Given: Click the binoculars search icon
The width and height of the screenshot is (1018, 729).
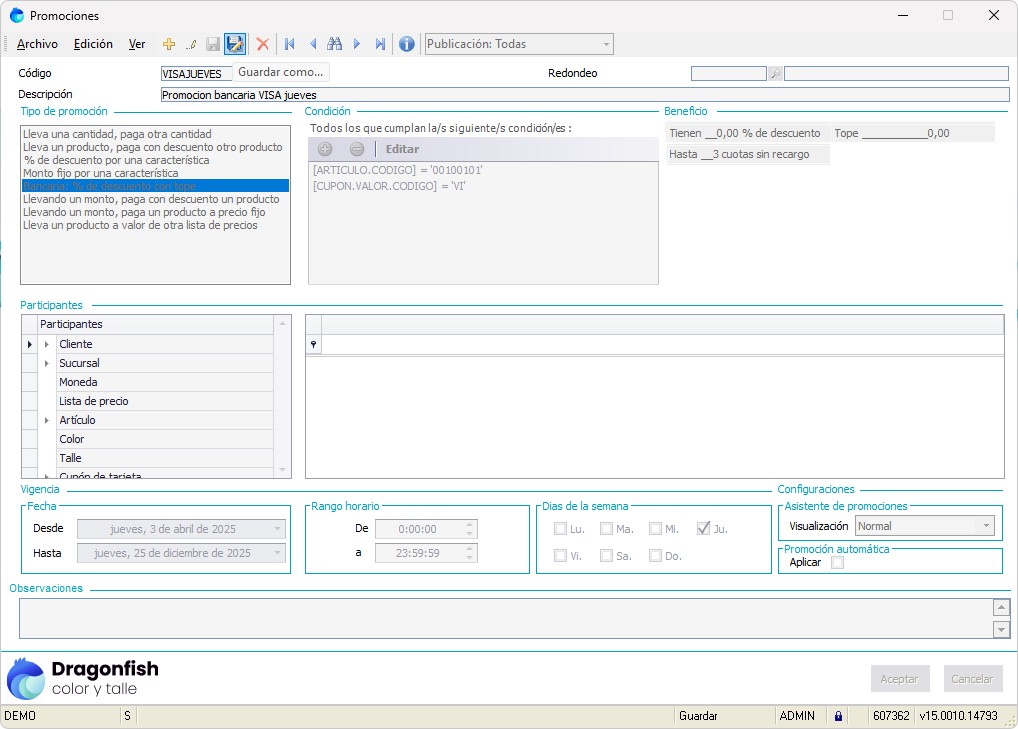Looking at the screenshot, I should pyautogui.click(x=335, y=44).
